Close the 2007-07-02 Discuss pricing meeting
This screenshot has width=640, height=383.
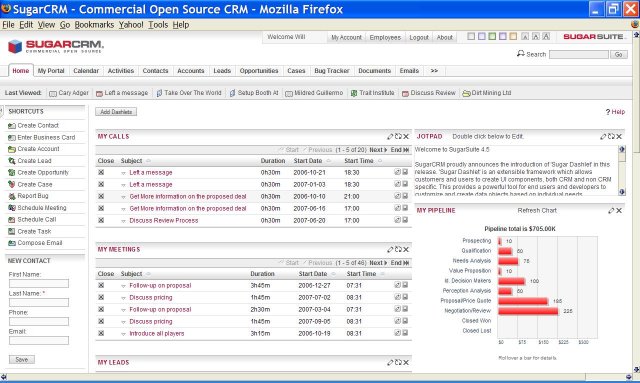click(x=101, y=297)
